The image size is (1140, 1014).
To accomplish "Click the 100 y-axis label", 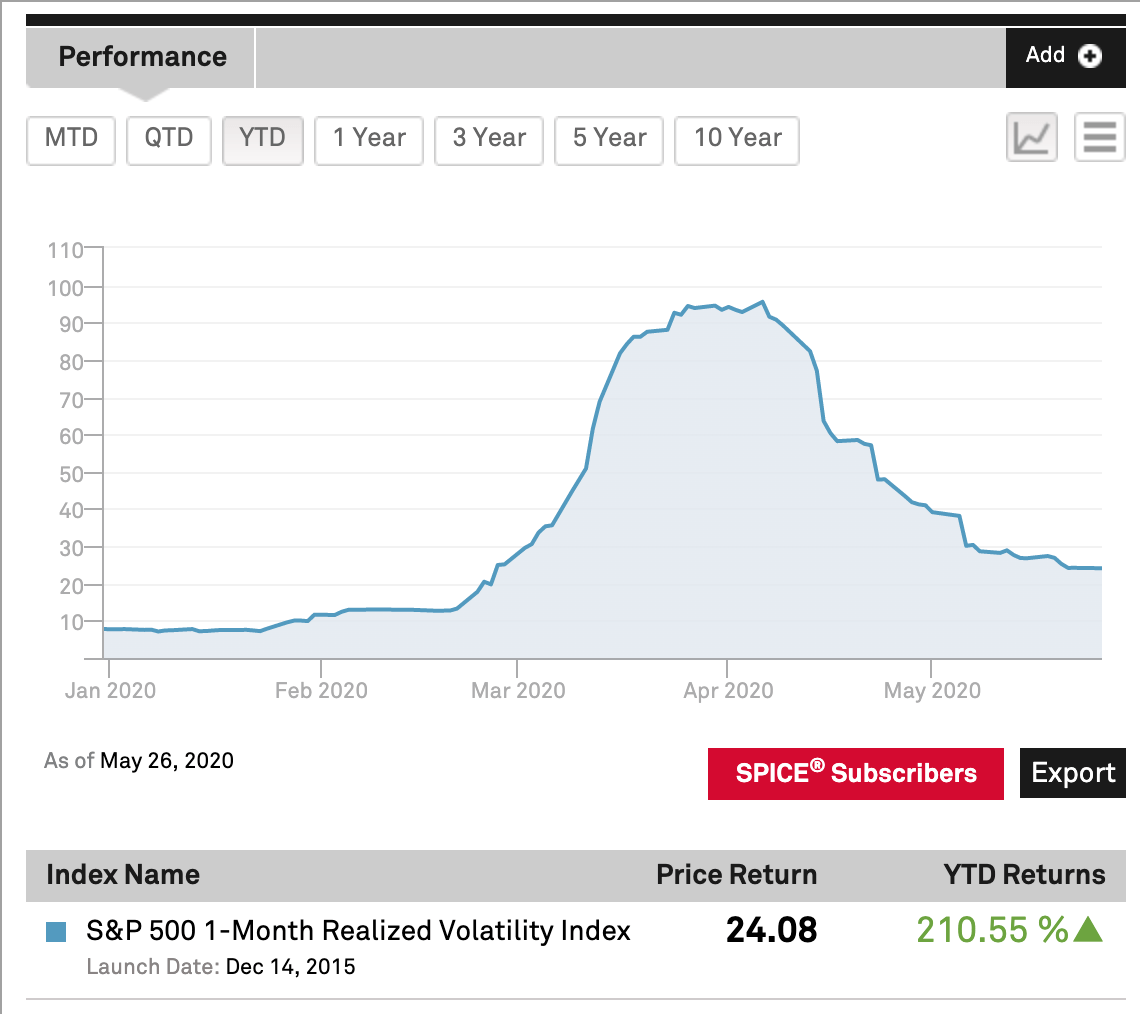I will pos(65,289).
